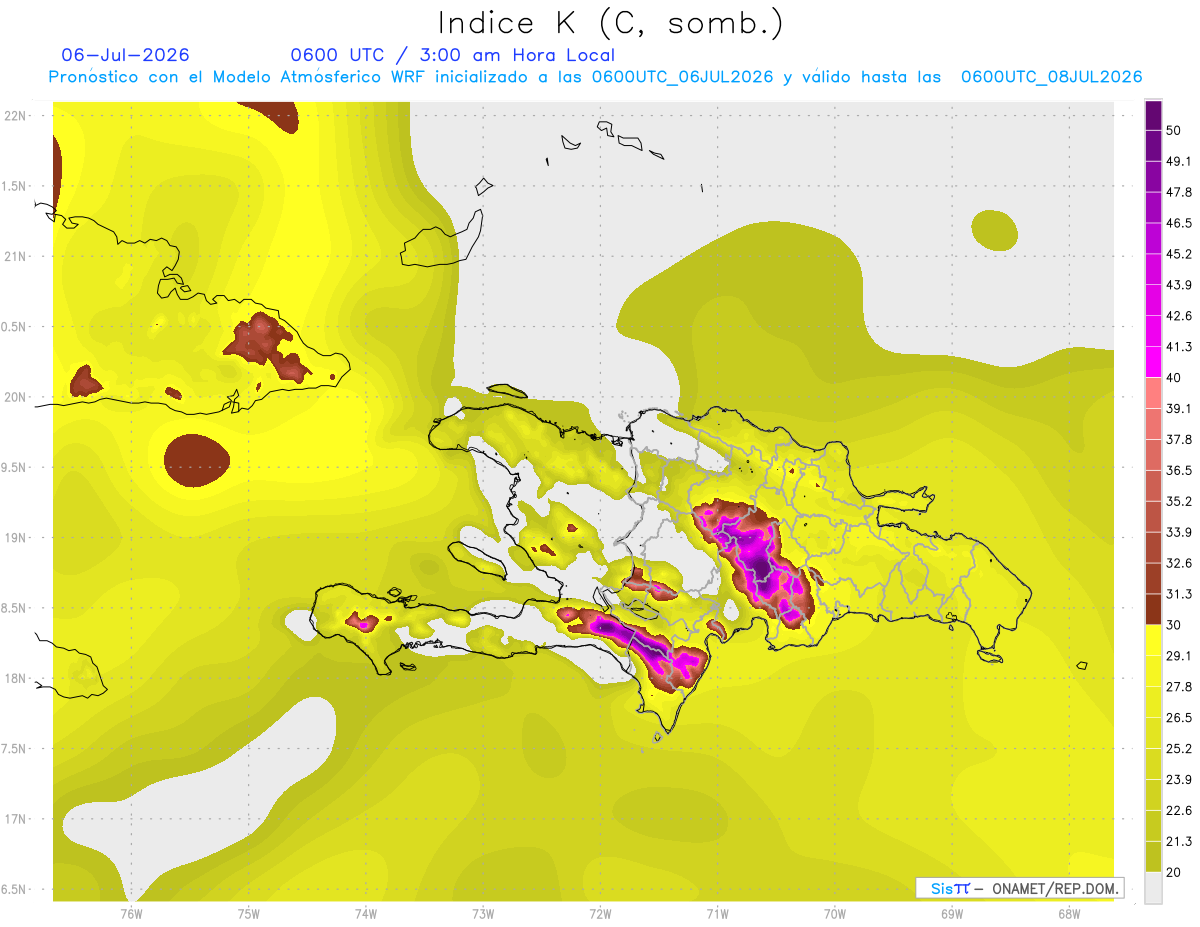Click the longitude axis label "68W"
This screenshot has height=927, width=1200.
point(1068,913)
